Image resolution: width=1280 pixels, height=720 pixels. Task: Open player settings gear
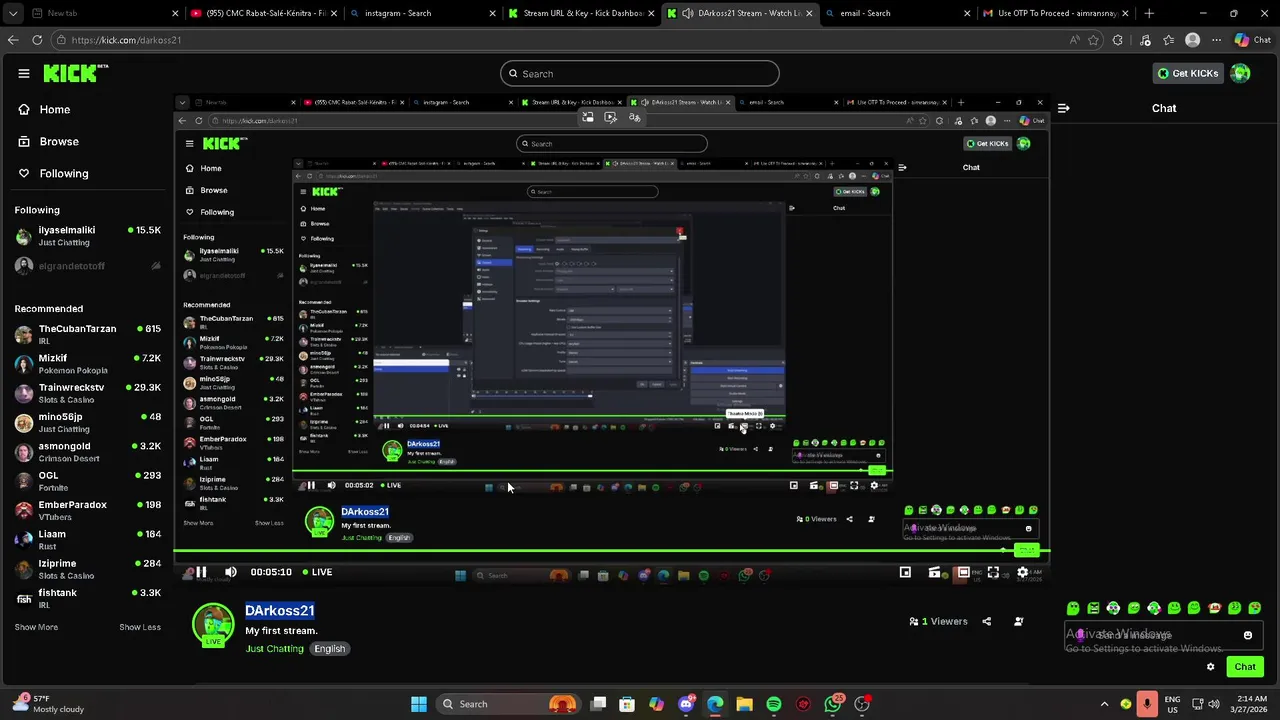point(1022,572)
